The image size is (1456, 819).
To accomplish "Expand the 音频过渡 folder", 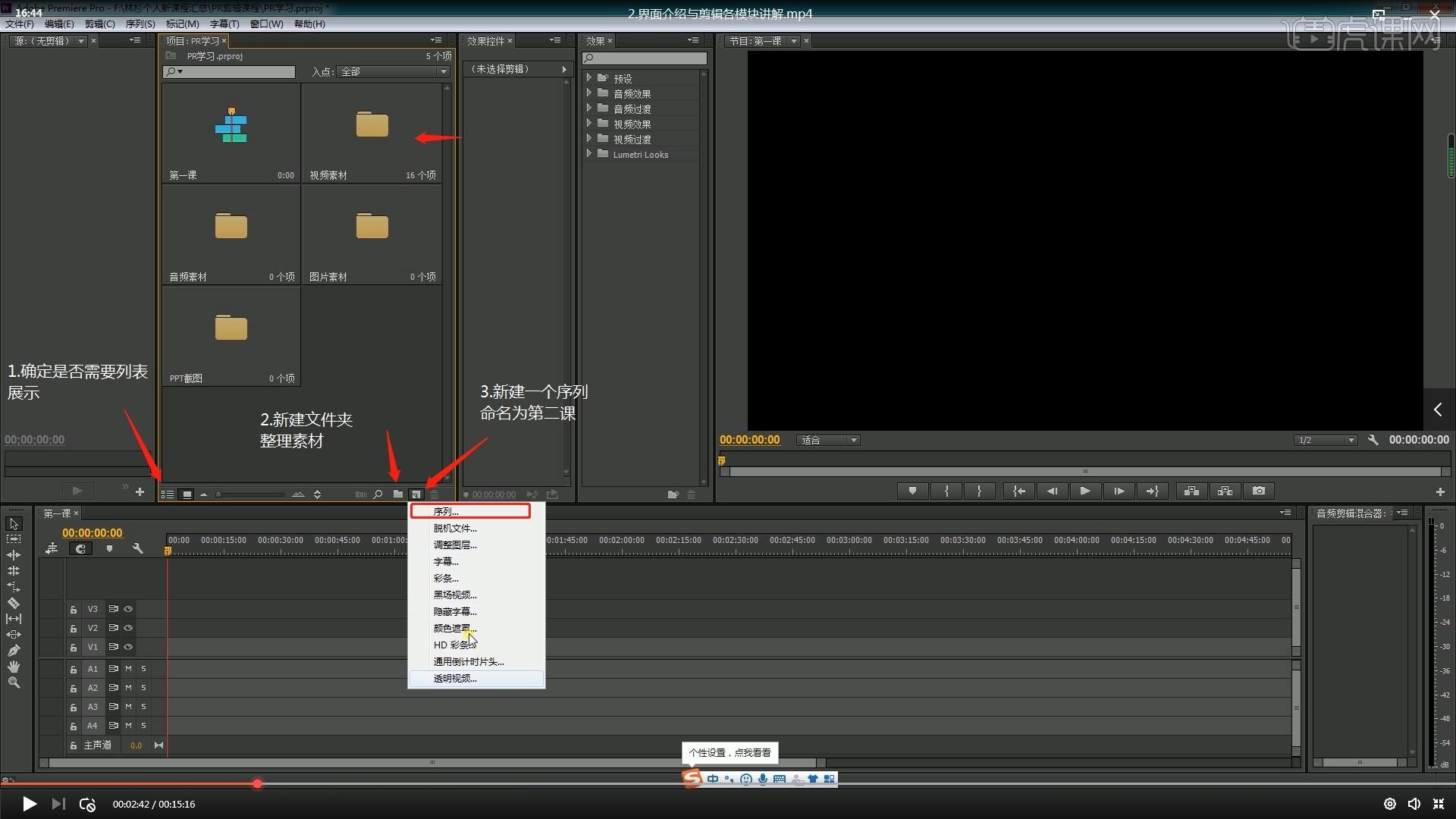I will point(588,108).
